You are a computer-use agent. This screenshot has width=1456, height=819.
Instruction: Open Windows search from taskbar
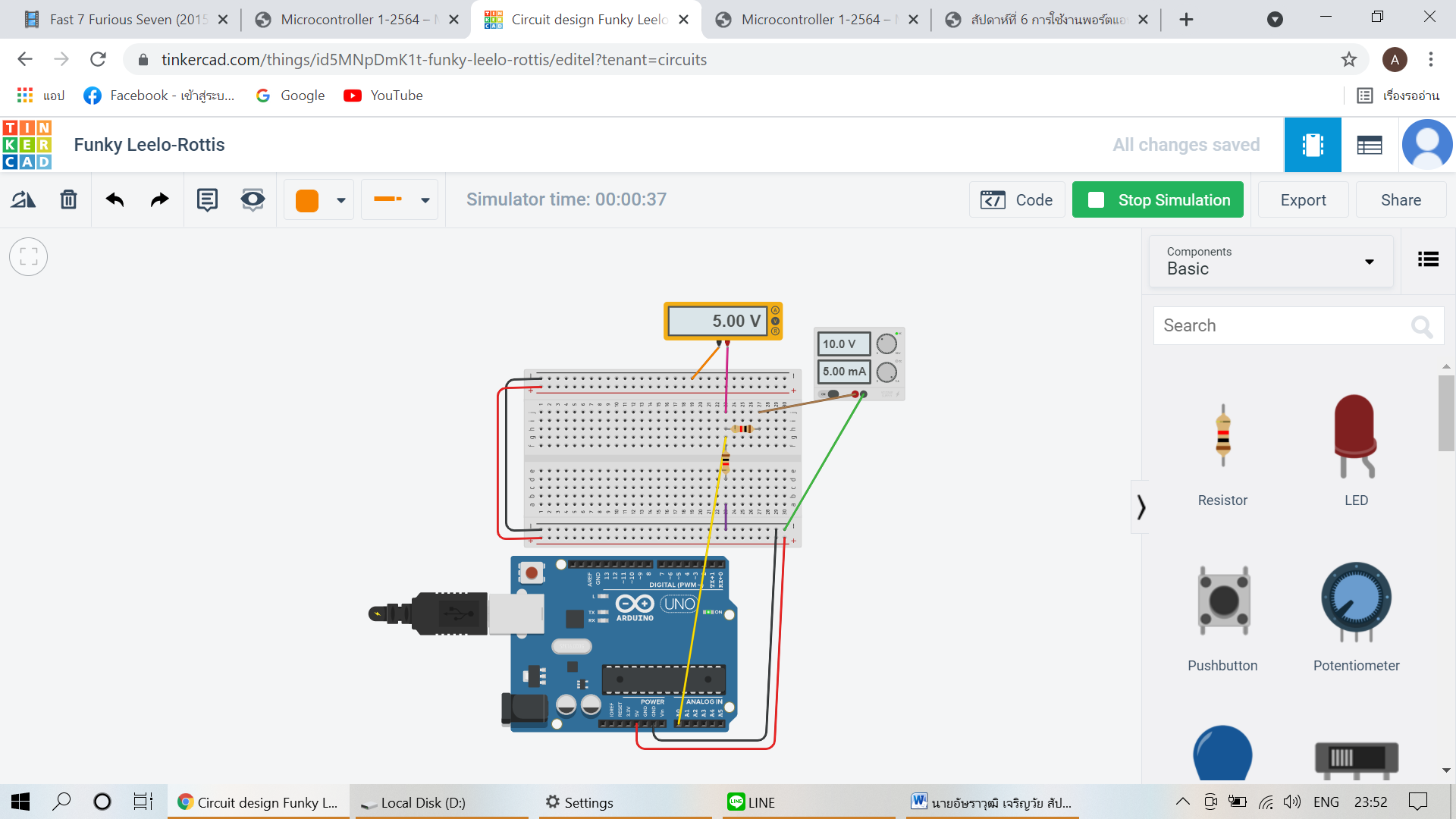[61, 802]
